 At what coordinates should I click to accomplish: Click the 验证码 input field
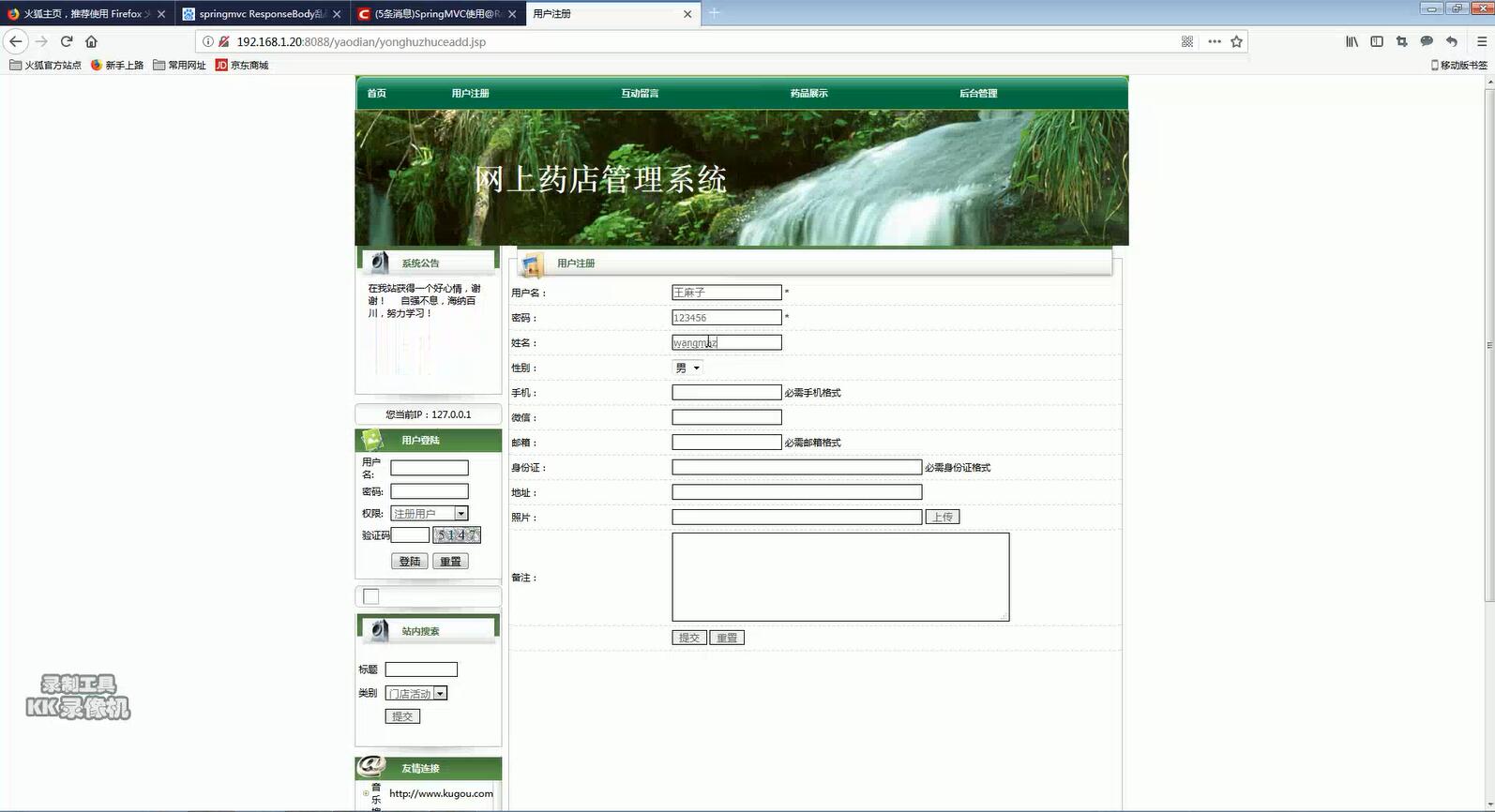pyautogui.click(x=410, y=534)
